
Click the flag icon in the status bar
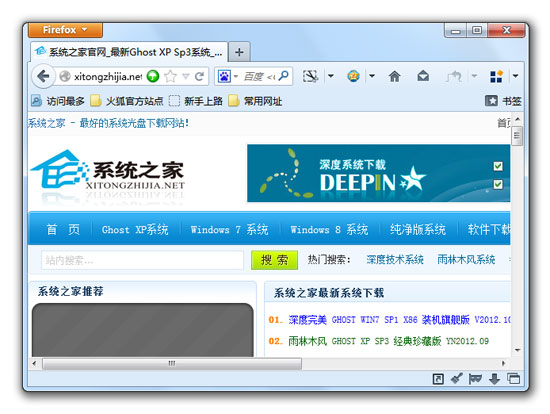point(475,379)
